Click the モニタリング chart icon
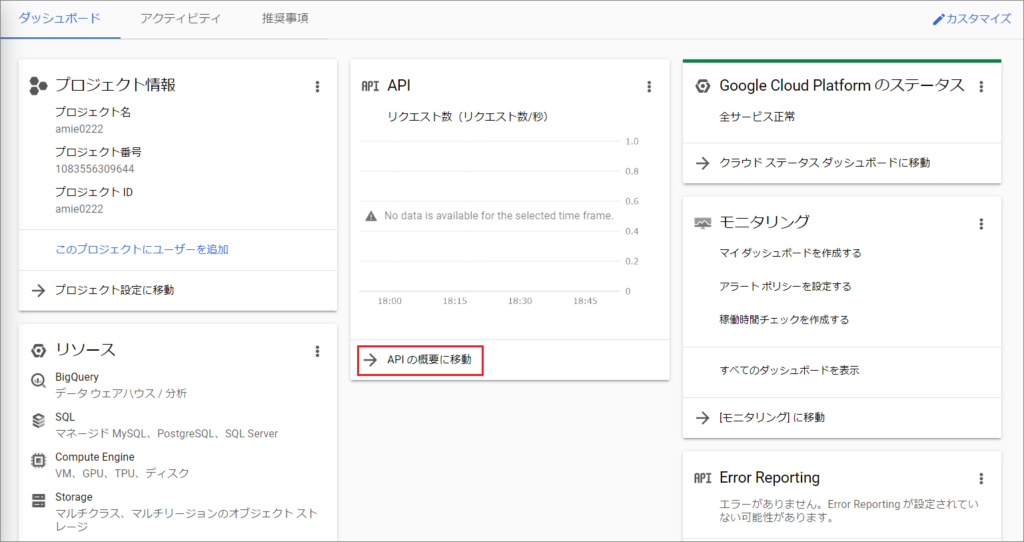1024x542 pixels. pos(702,223)
